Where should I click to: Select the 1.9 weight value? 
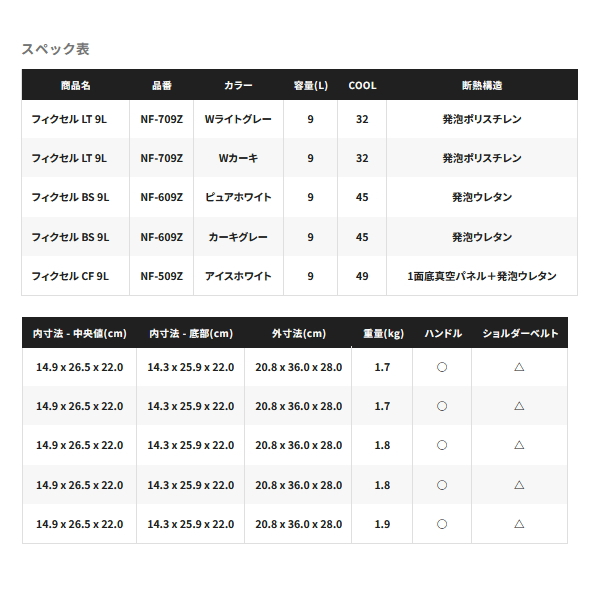coord(382,524)
